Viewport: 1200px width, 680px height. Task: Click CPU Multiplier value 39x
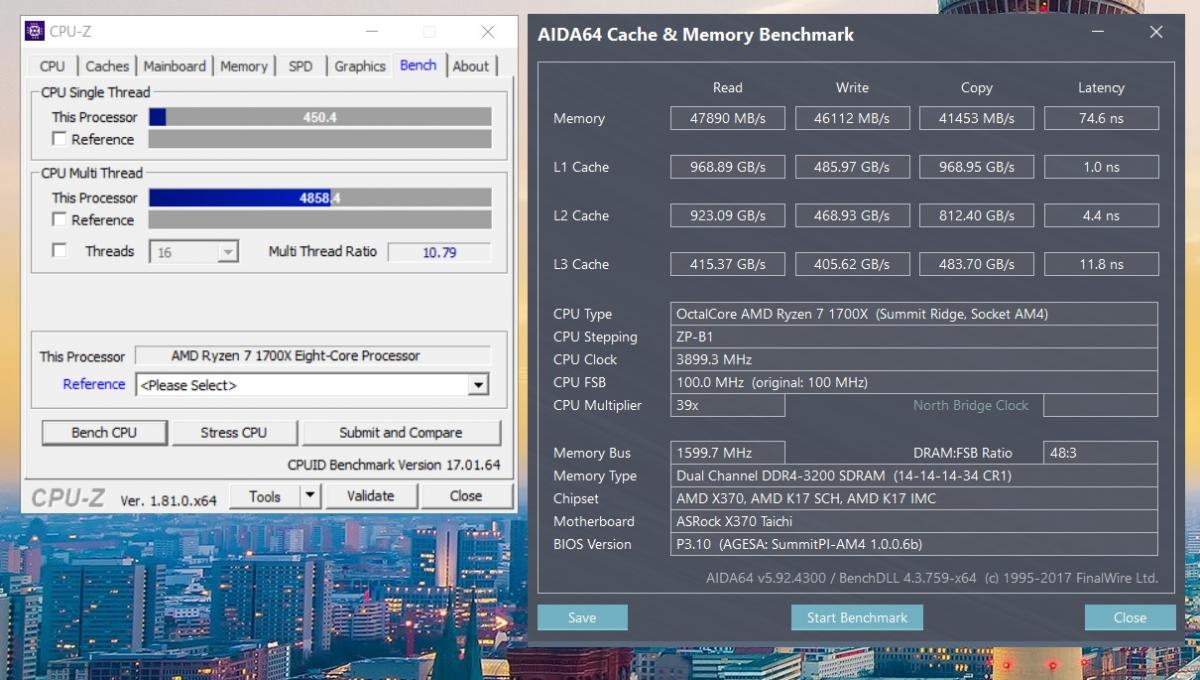pyautogui.click(x=728, y=405)
